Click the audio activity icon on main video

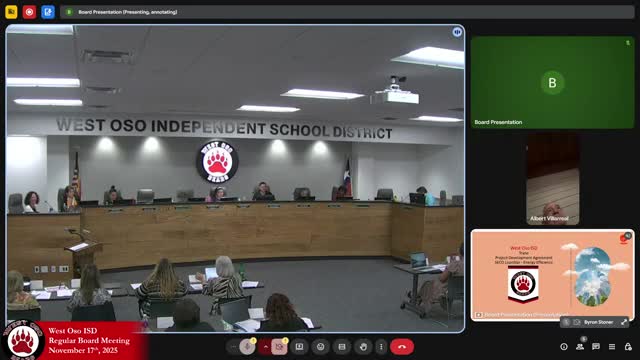(457, 32)
